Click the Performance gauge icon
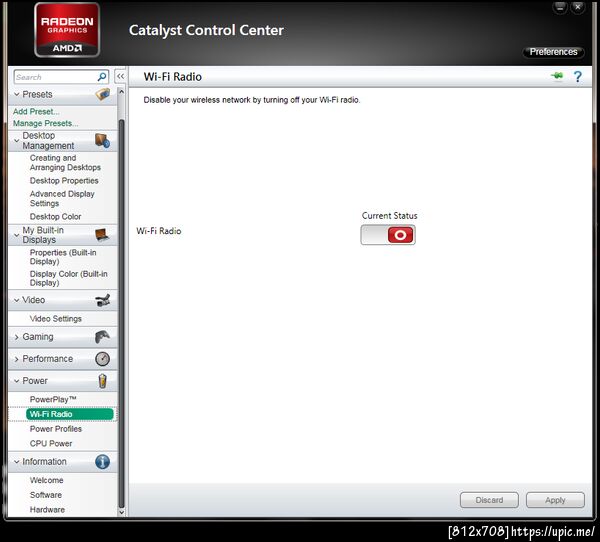Screen dimensions: 600x542 [x=102, y=359]
